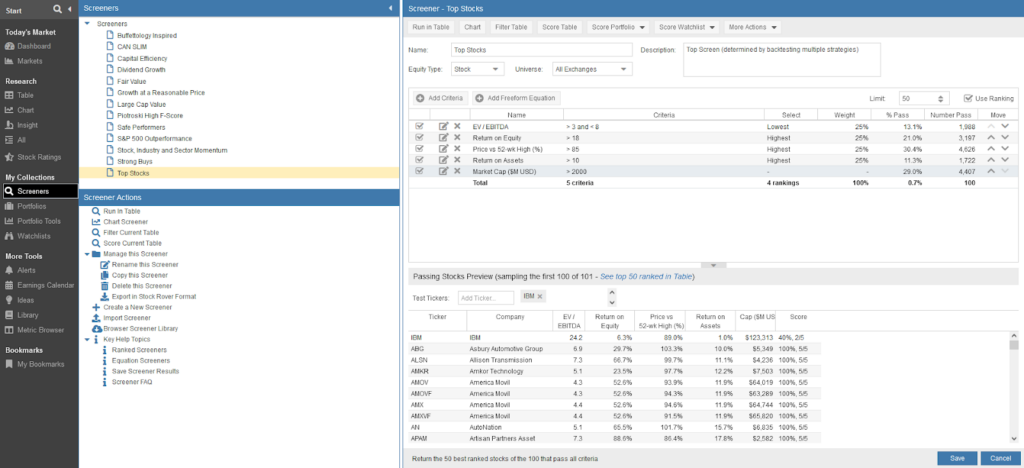
Task: Open Stock Ratings star icon in sidebar
Action: (x=9, y=157)
